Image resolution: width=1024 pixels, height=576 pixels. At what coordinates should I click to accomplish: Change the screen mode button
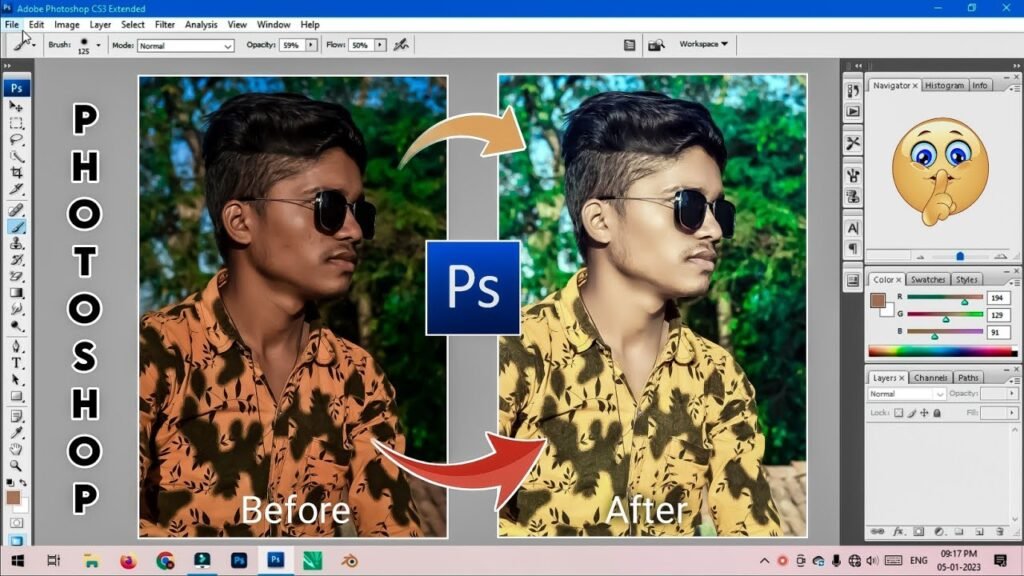pos(16,540)
